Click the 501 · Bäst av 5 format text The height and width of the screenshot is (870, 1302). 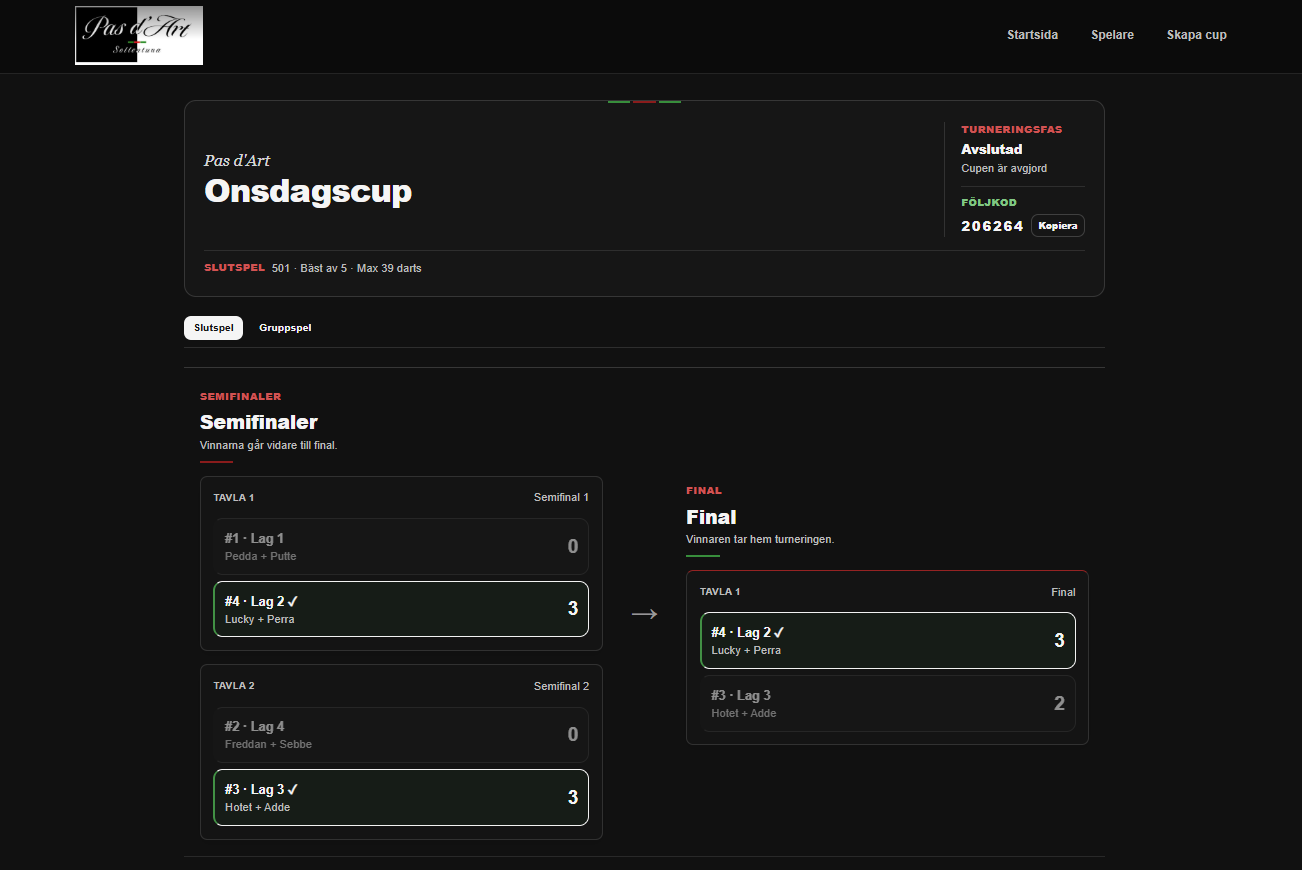pyautogui.click(x=346, y=268)
